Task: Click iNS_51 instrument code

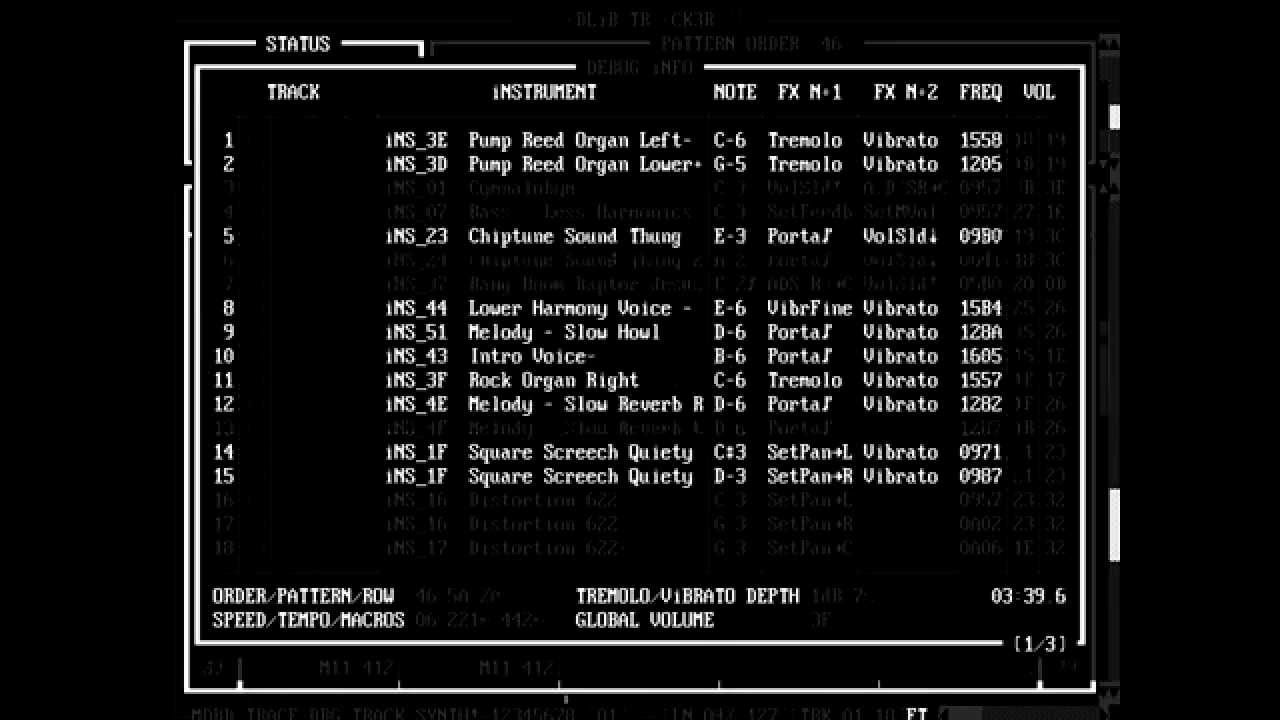Action: pos(417,333)
